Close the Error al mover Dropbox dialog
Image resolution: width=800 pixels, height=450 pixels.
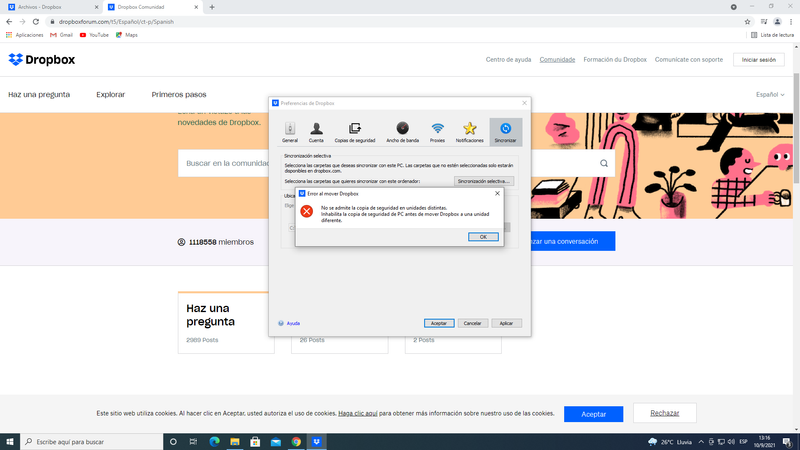click(497, 193)
